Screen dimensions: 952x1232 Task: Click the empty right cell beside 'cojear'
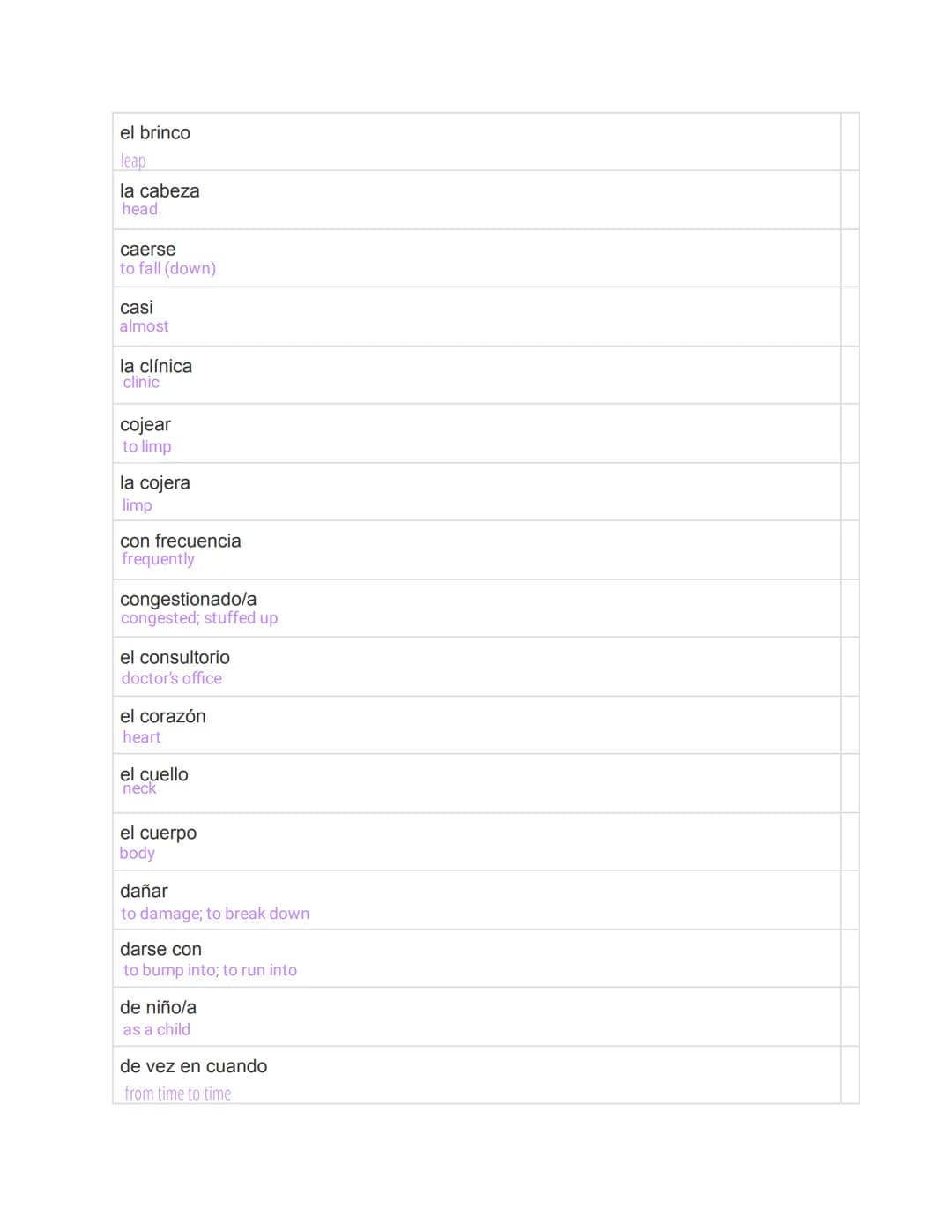coord(850,434)
